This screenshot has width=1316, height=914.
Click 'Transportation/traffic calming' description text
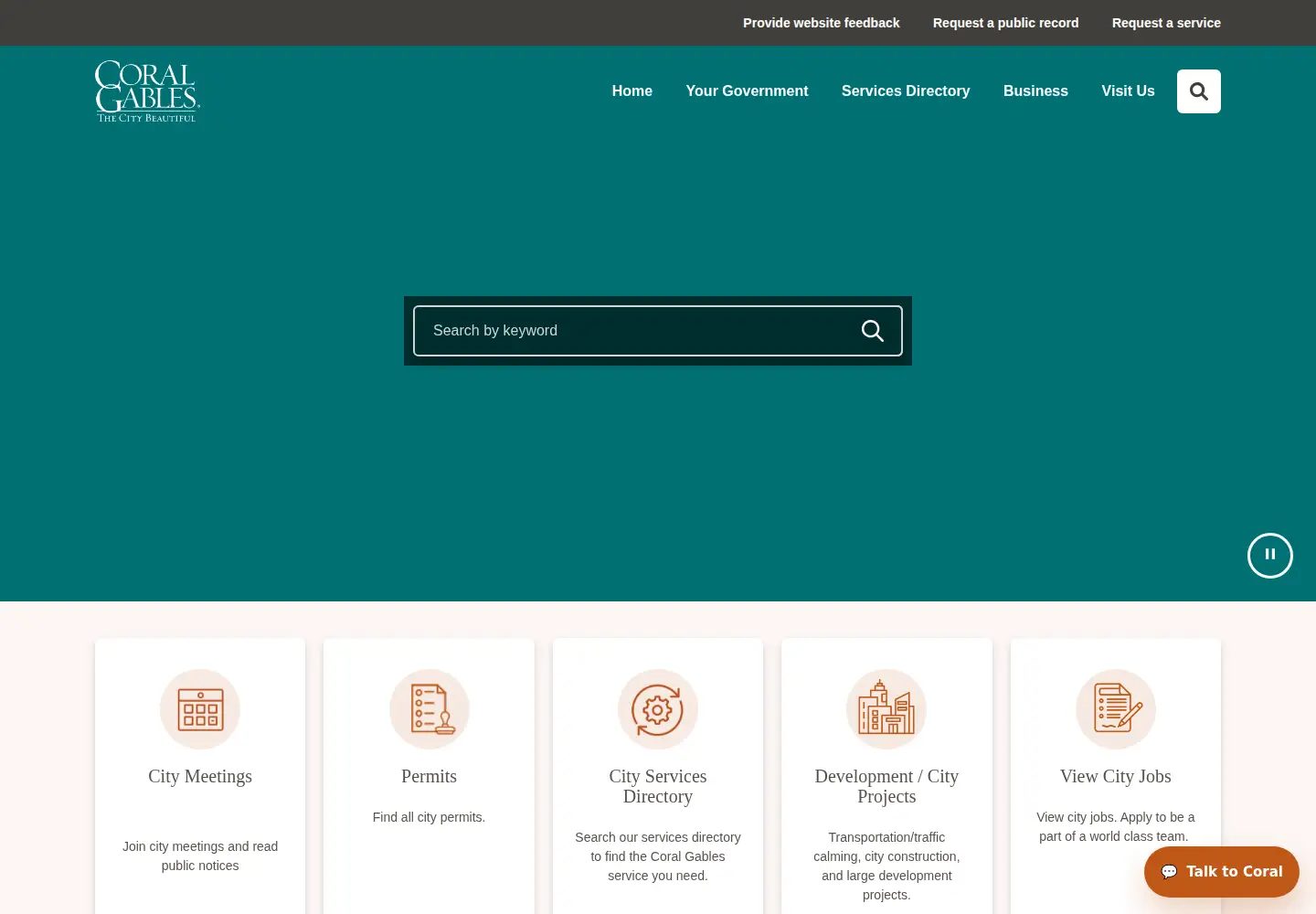(886, 866)
